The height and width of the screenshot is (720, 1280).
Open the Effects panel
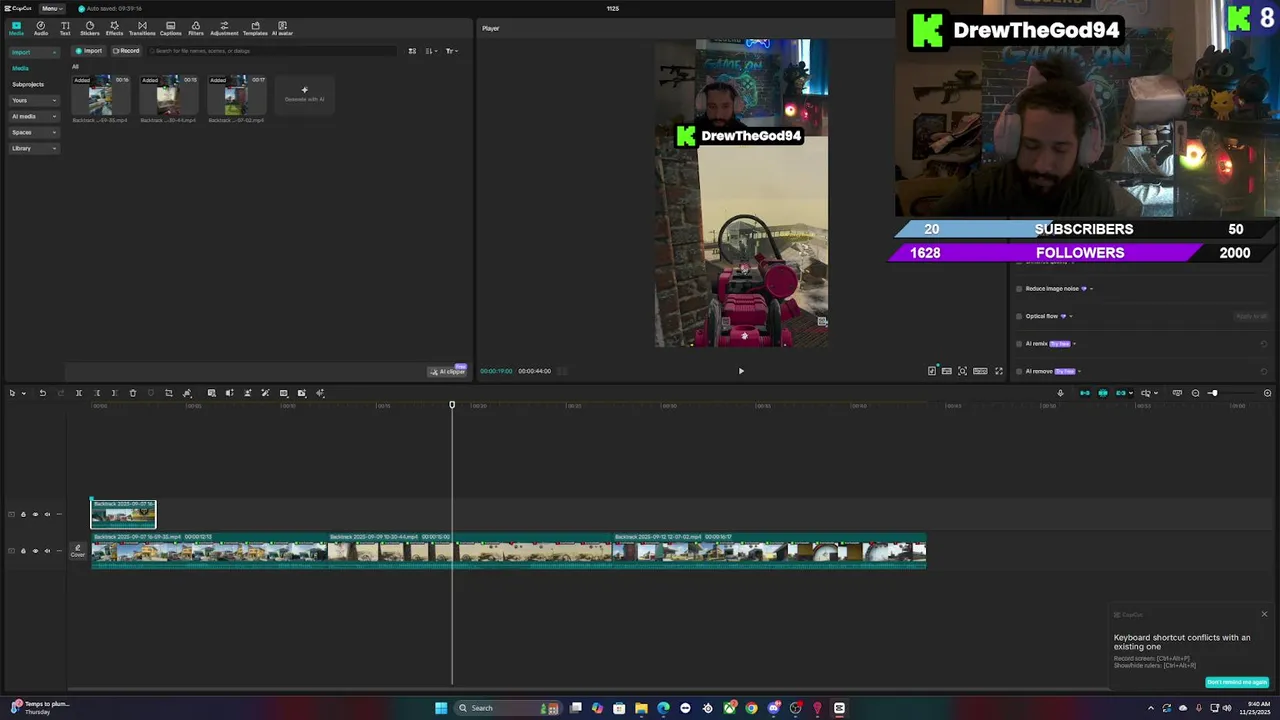(x=114, y=28)
